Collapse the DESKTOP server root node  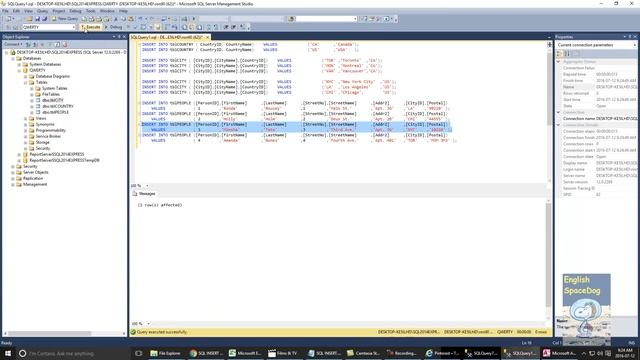[7, 52]
